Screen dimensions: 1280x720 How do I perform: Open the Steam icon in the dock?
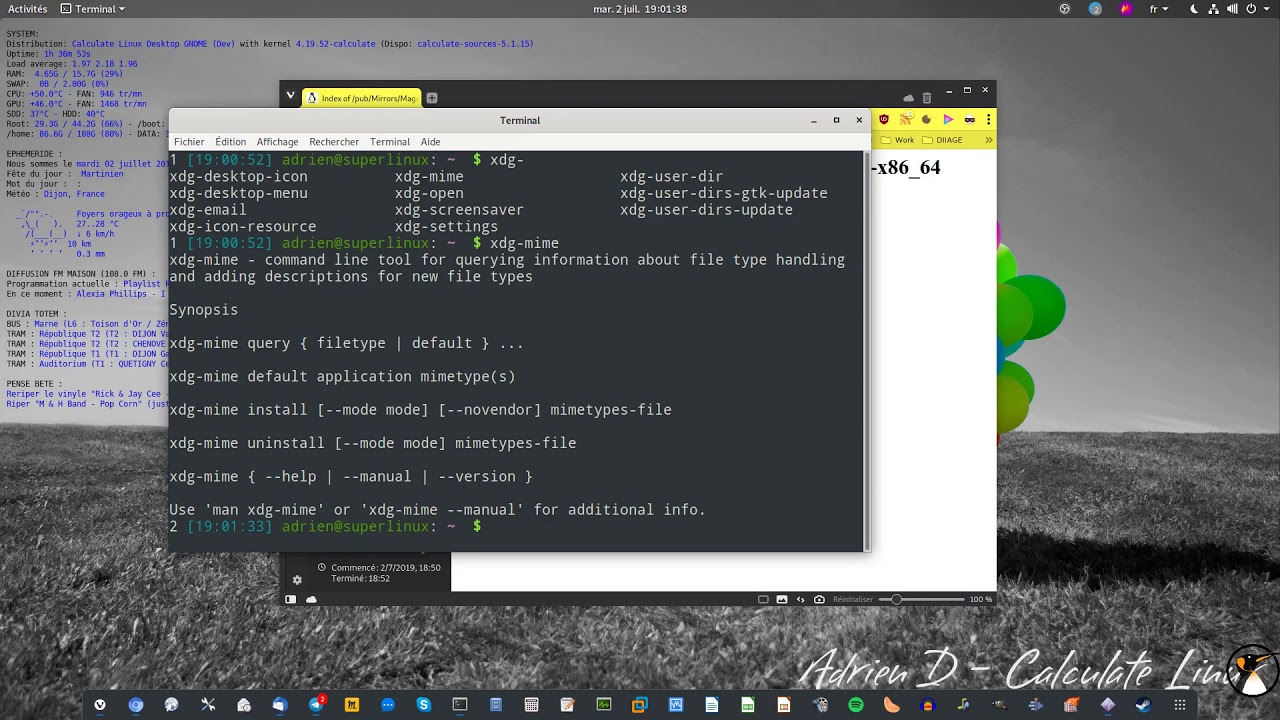click(x=1144, y=705)
